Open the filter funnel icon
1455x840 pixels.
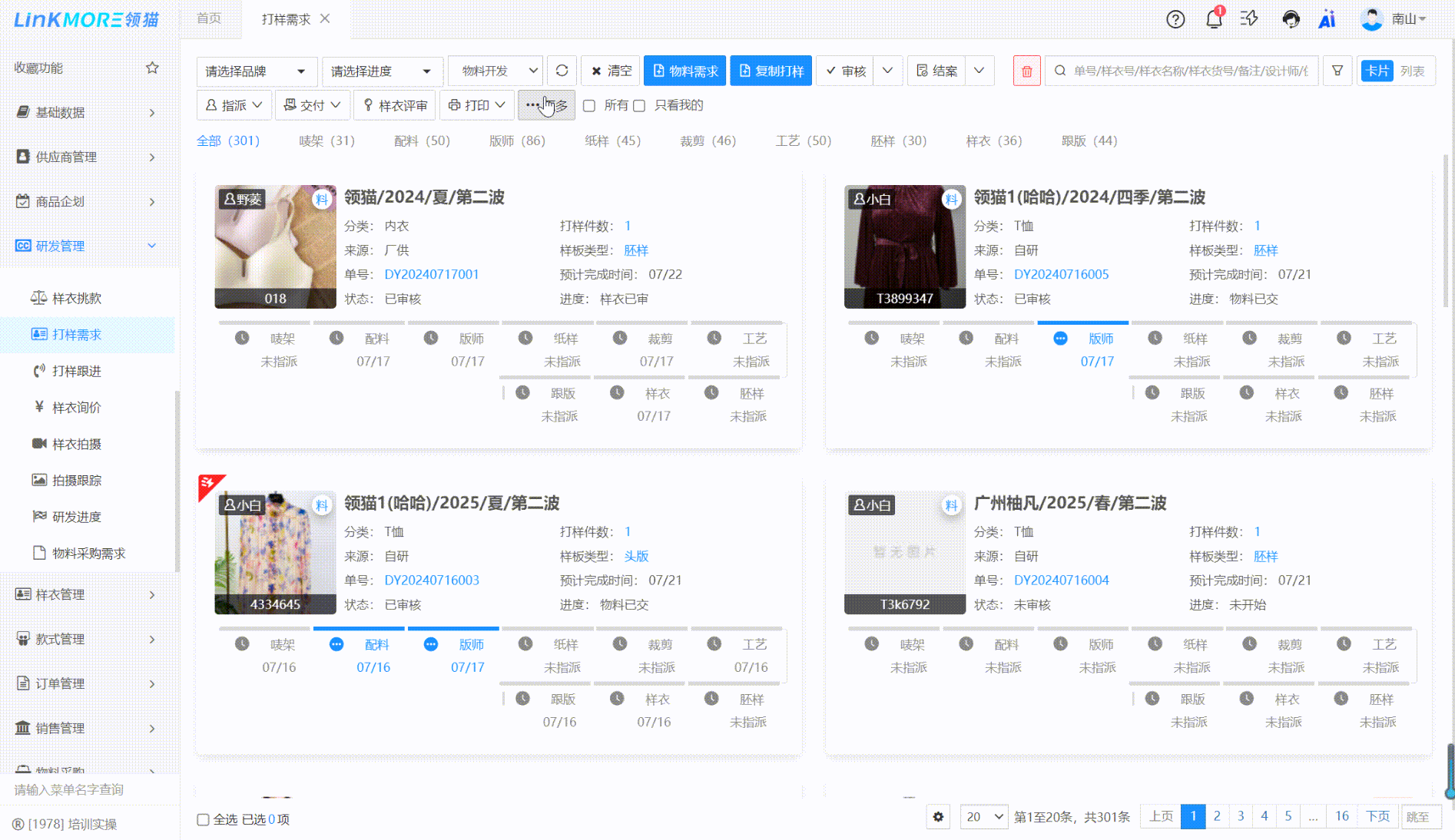tap(1337, 71)
